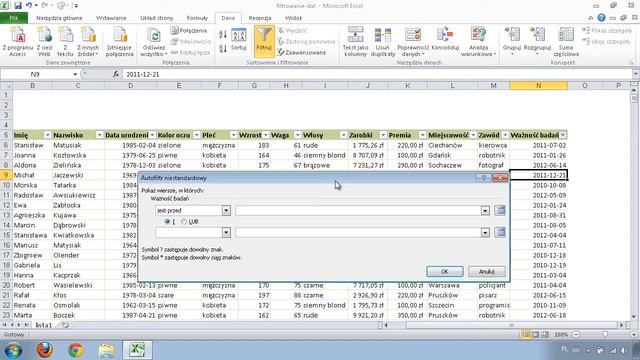Sort descending with the Z-A icon

223,49
